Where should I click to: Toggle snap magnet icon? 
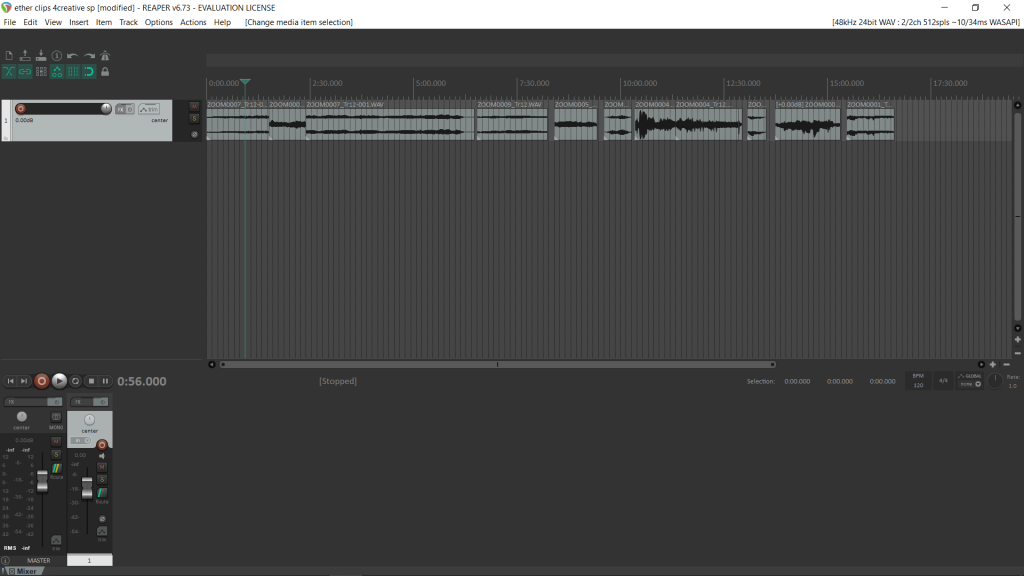tap(89, 72)
